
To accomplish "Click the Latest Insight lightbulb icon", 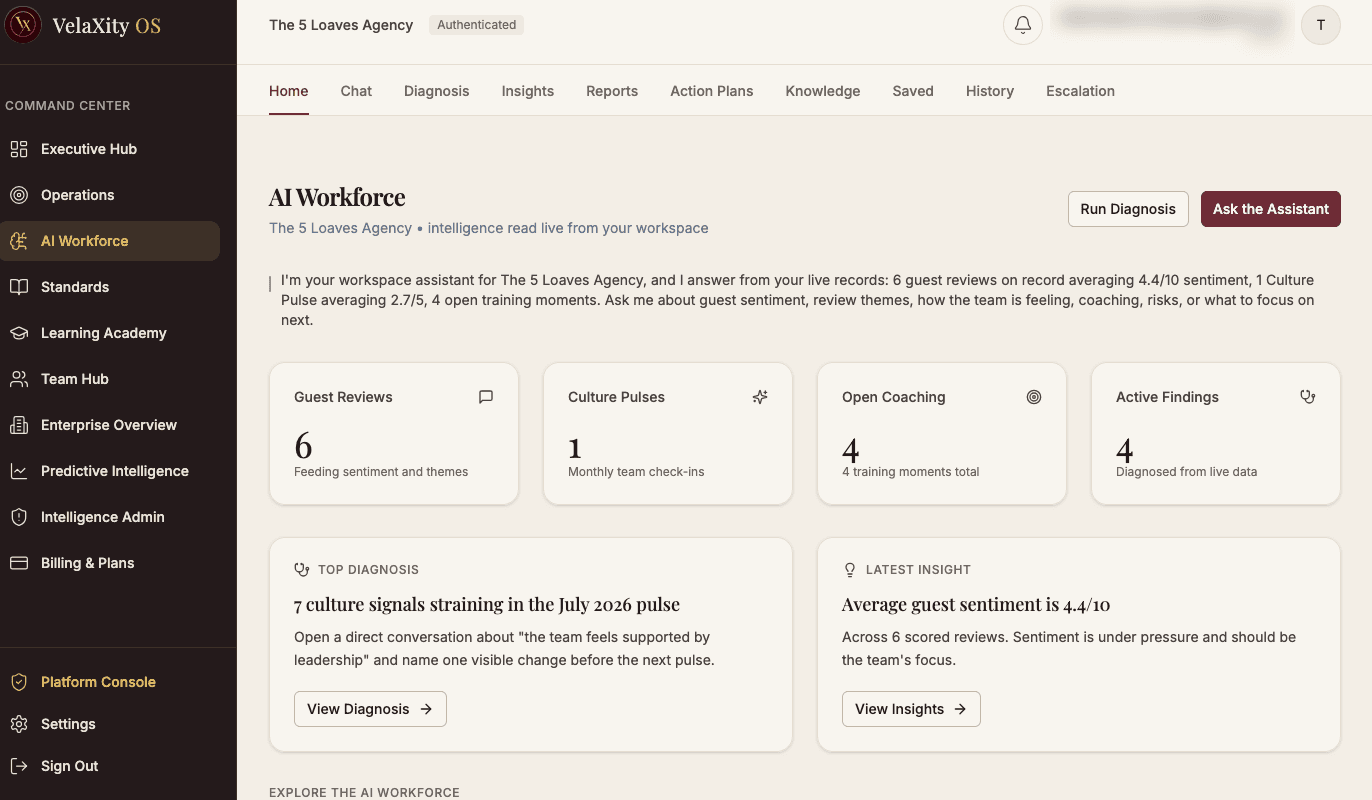I will point(850,569).
